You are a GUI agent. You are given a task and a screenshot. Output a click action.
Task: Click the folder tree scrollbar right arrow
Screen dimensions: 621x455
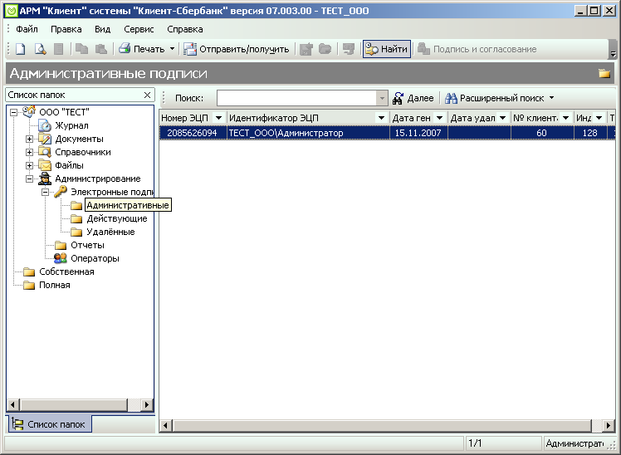(147, 405)
